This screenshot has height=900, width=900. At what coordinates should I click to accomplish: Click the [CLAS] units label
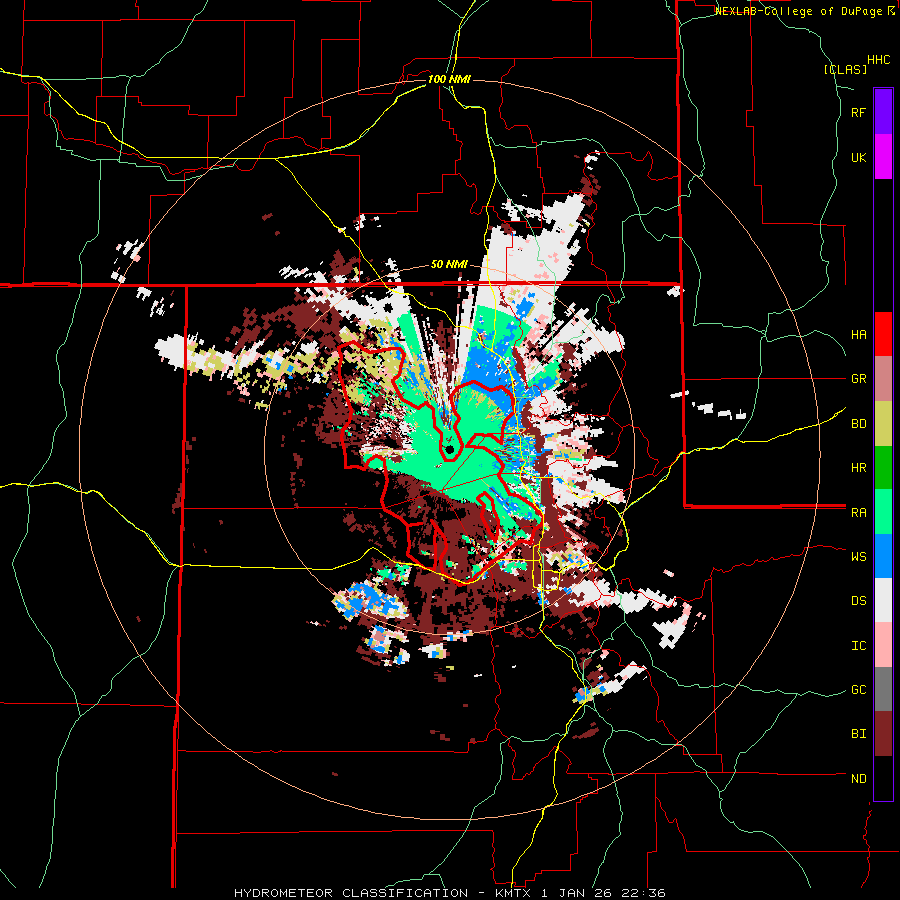[845, 69]
